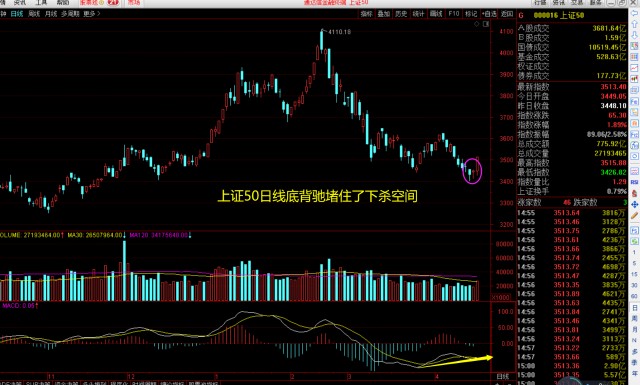Switch to 周线 weekly chart tab
The height and width of the screenshot is (385, 640).
[x=34, y=13]
